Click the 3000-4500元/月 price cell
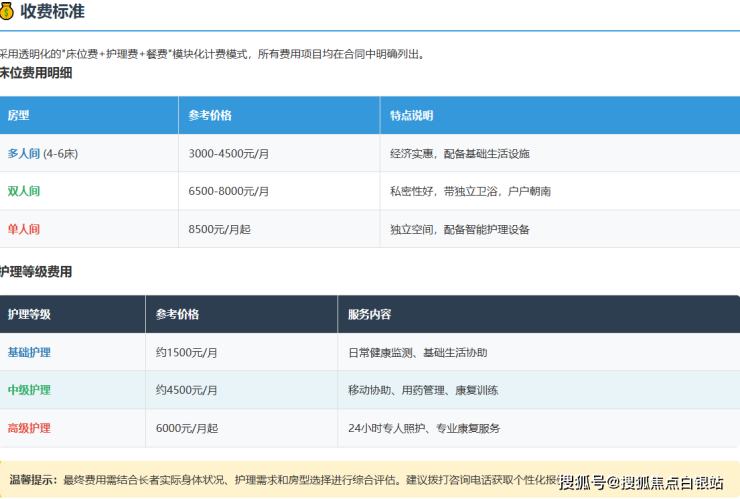740x499 pixels. pos(229,154)
